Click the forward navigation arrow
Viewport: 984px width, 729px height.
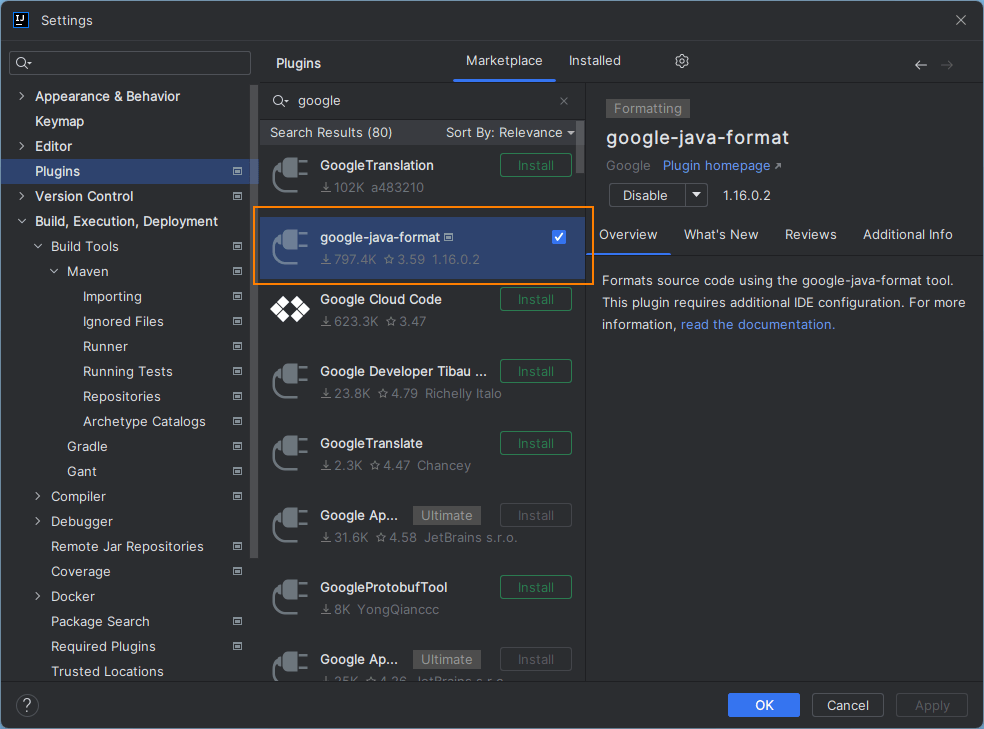pyautogui.click(x=946, y=64)
